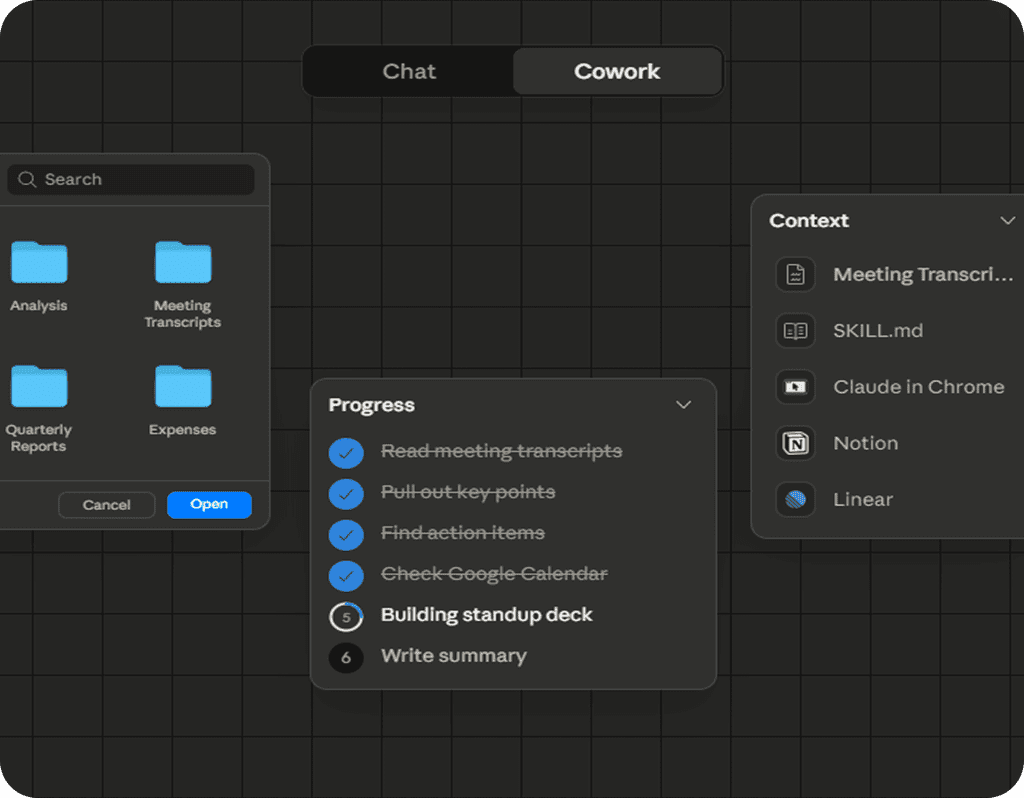Collapse the Context panel chevron
The image size is (1024, 798).
click(1007, 221)
